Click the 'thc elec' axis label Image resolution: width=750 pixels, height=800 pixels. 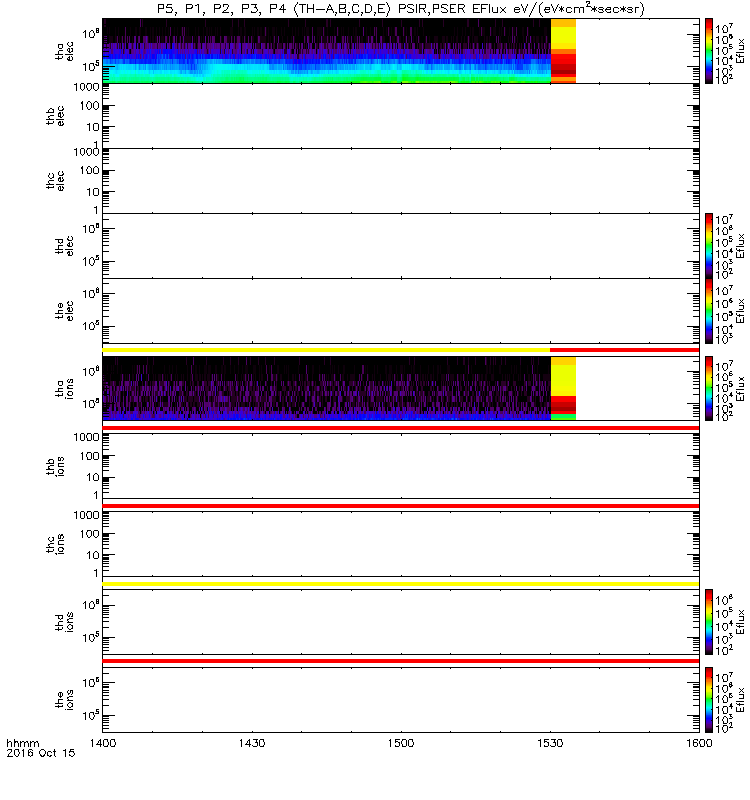(55, 181)
